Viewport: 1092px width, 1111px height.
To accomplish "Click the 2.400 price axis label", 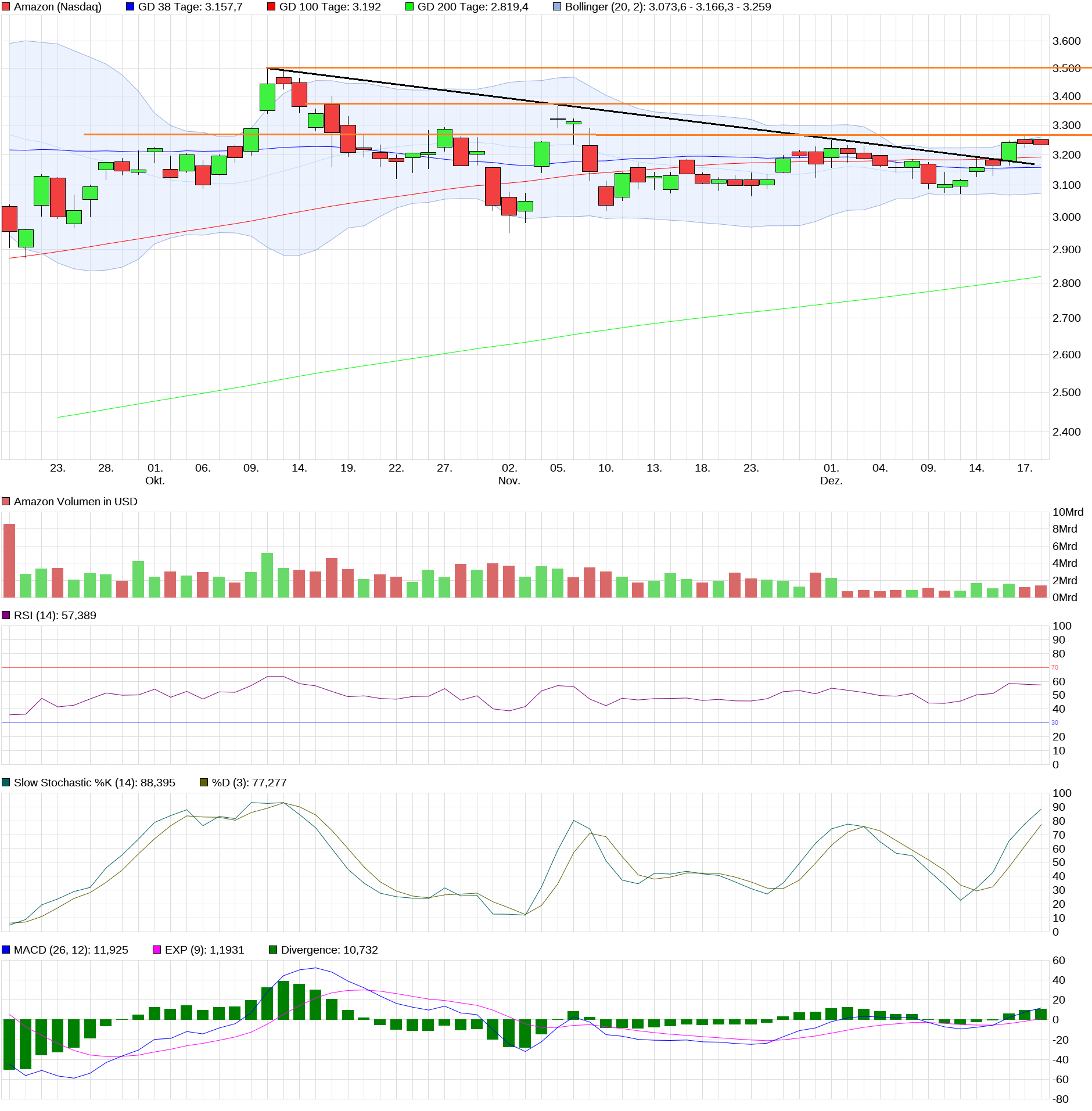I will 1066,432.
